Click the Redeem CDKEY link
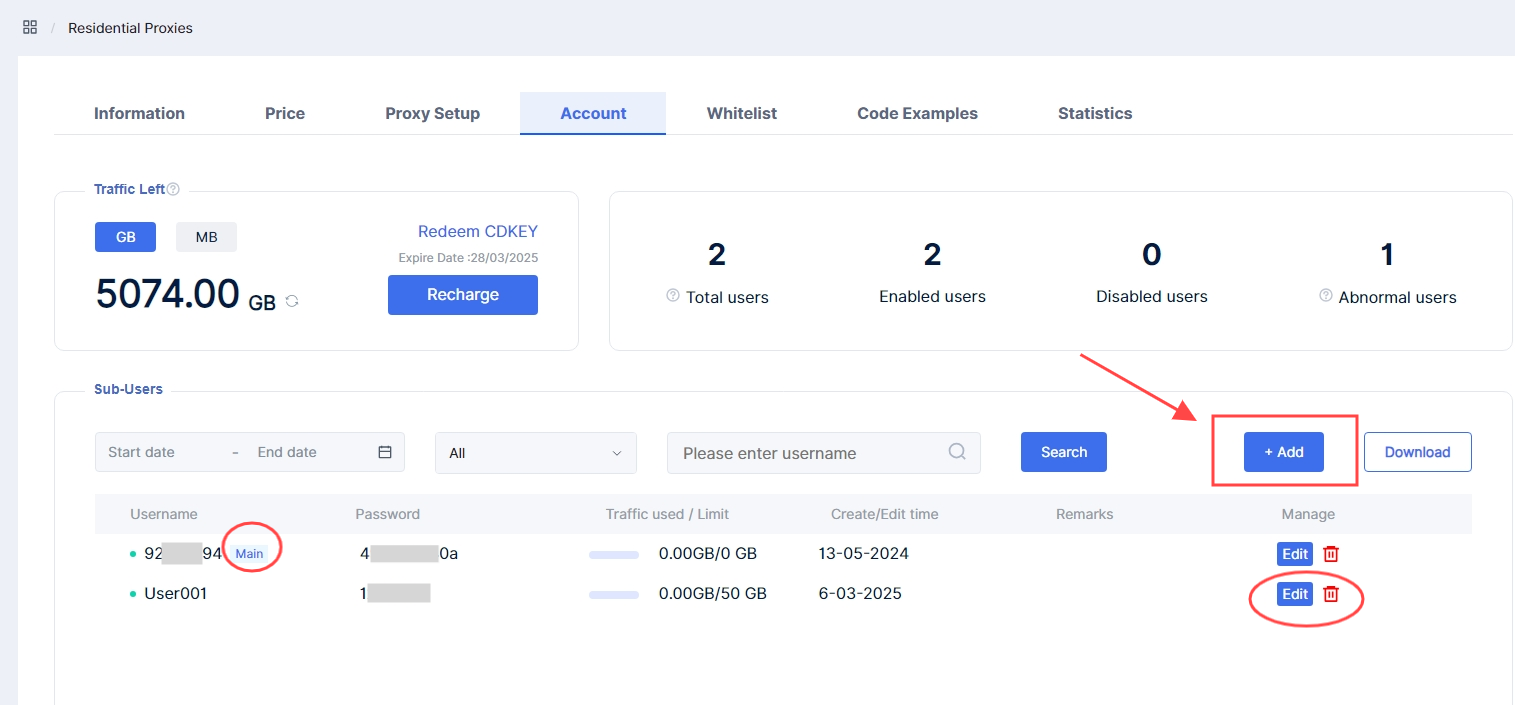 click(x=477, y=231)
